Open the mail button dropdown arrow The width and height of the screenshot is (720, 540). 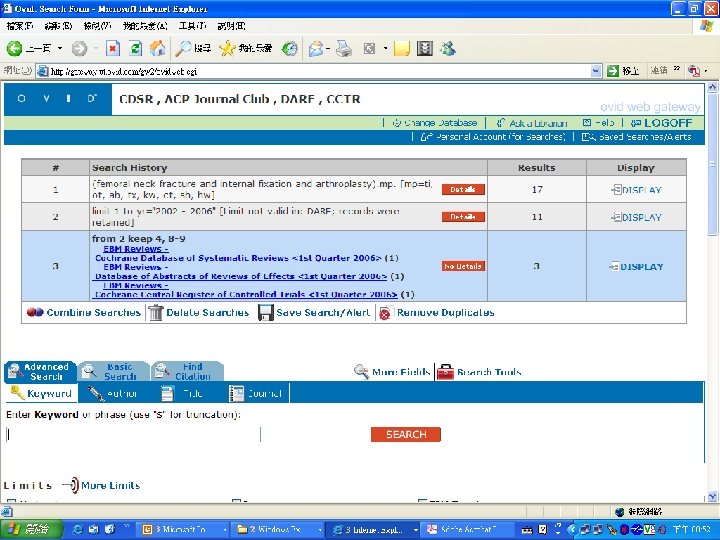coord(328,48)
